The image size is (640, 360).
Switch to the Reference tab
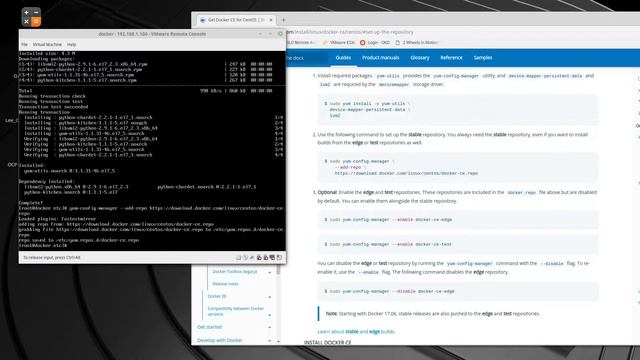click(451, 58)
